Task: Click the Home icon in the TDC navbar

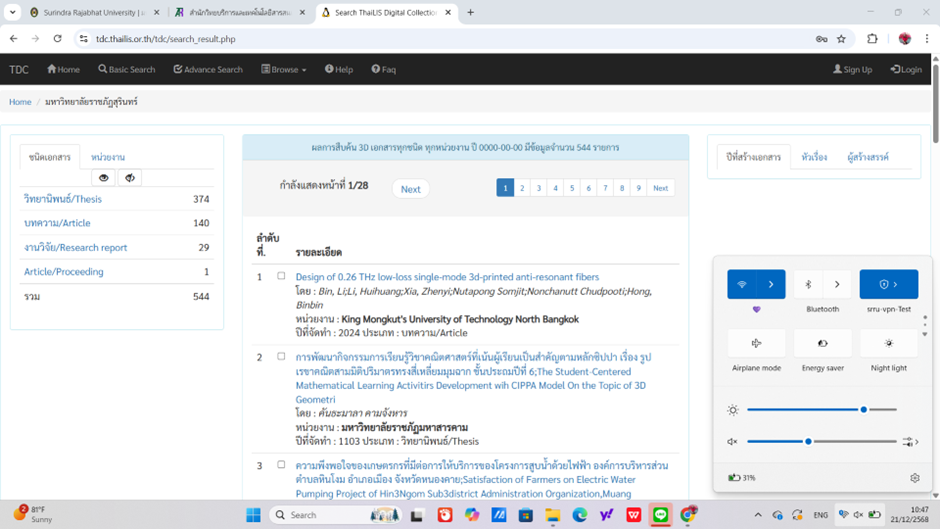Action: [x=52, y=70]
